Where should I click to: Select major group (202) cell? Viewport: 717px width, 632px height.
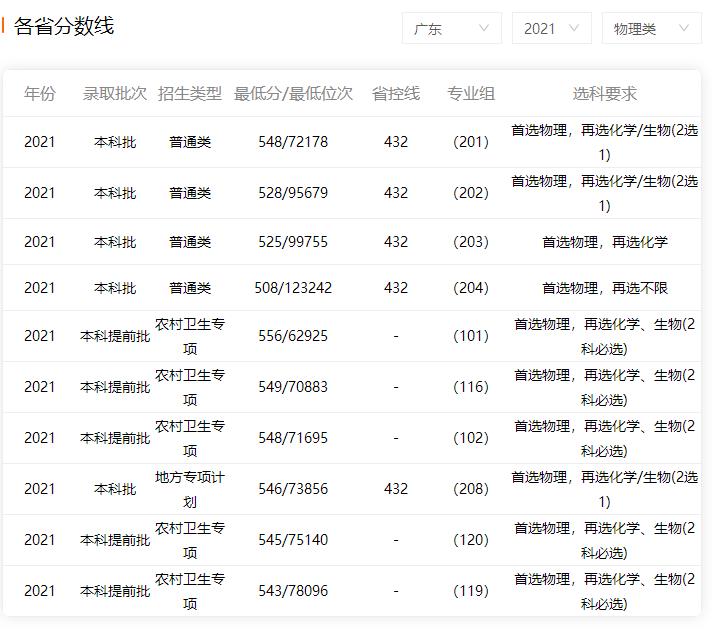pos(471,193)
